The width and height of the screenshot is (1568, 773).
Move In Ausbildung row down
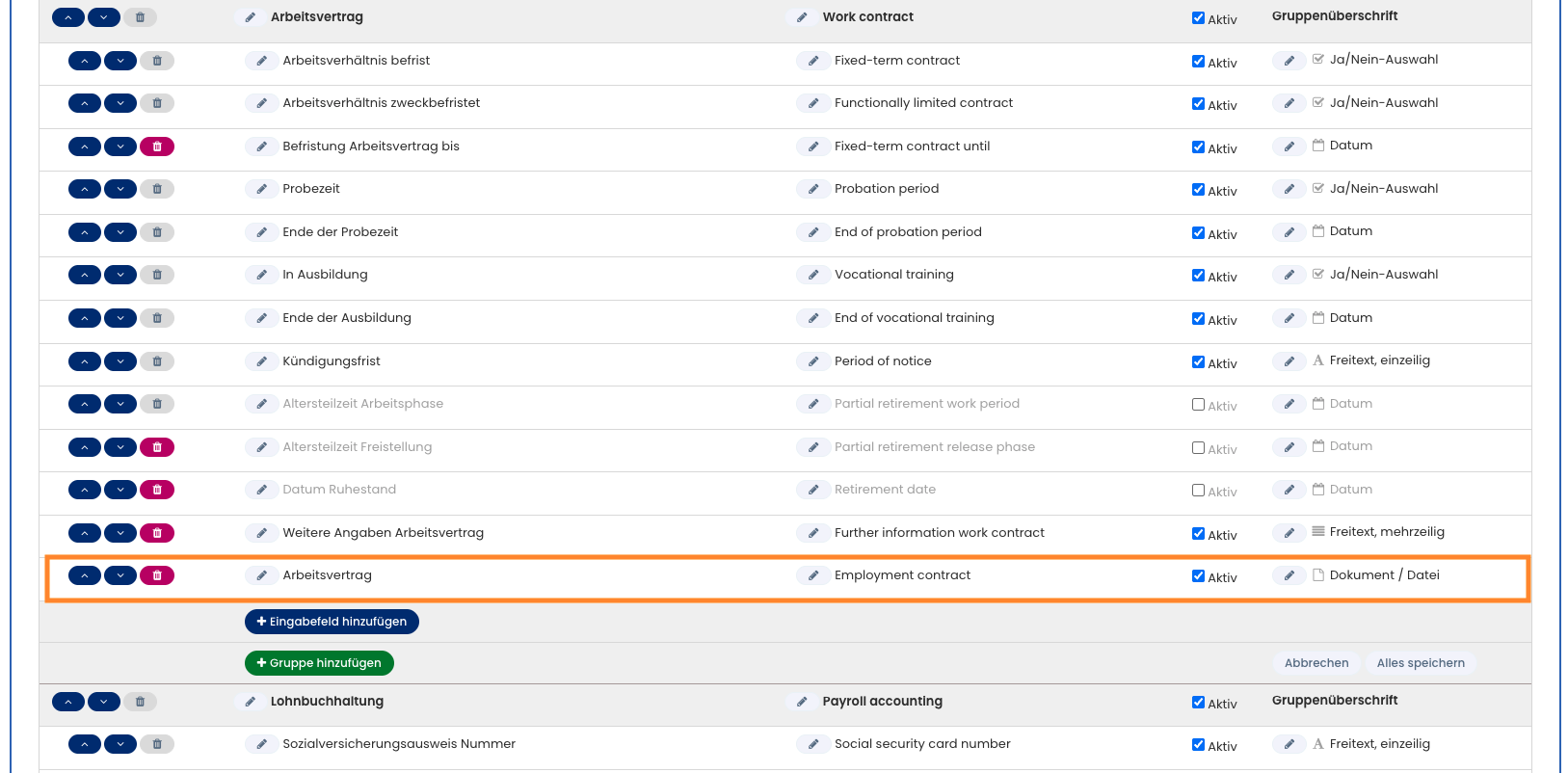click(x=120, y=275)
